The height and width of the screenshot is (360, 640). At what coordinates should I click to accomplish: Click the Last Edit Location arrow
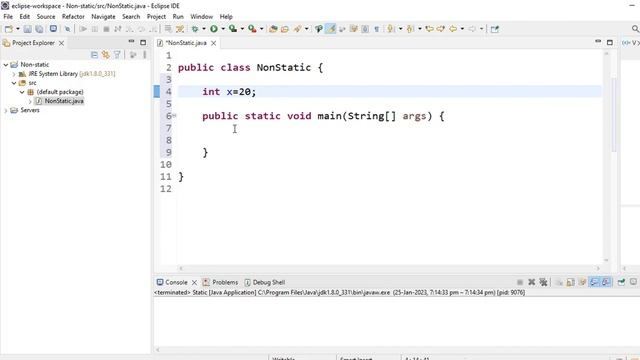[x=429, y=29]
